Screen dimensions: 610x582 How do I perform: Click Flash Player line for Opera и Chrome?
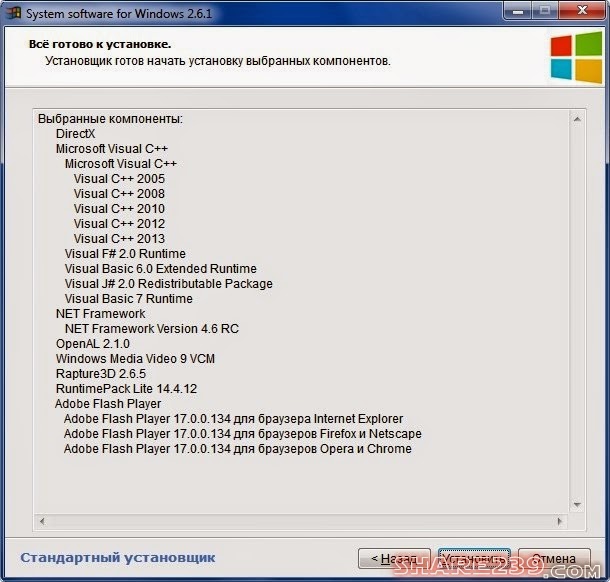click(x=238, y=449)
